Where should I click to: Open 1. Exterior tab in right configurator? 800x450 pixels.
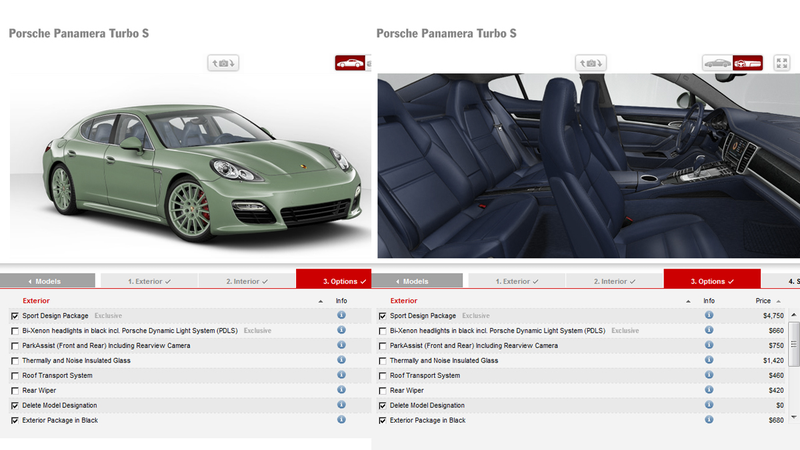516,281
